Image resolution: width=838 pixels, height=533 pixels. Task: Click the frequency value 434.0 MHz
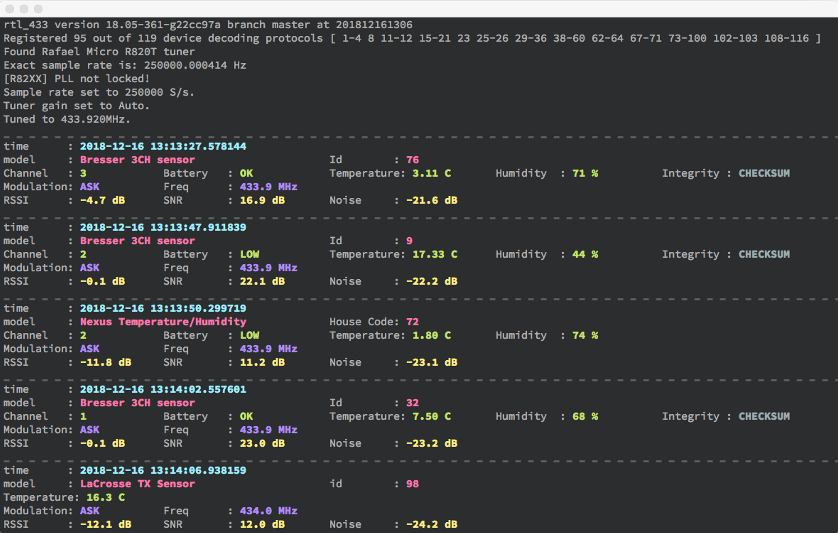(268, 511)
